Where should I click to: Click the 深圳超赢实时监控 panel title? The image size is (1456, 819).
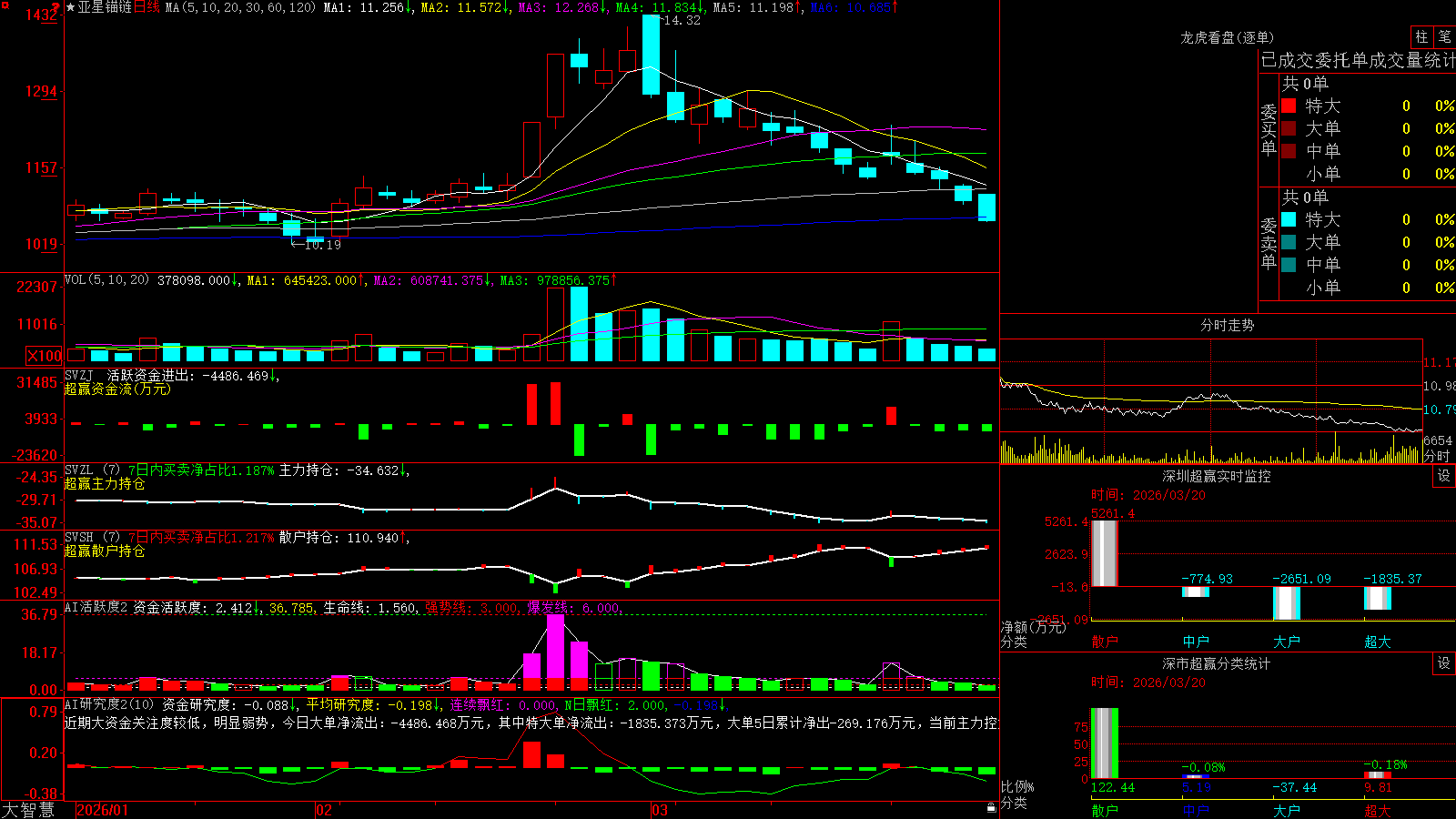point(1217,476)
